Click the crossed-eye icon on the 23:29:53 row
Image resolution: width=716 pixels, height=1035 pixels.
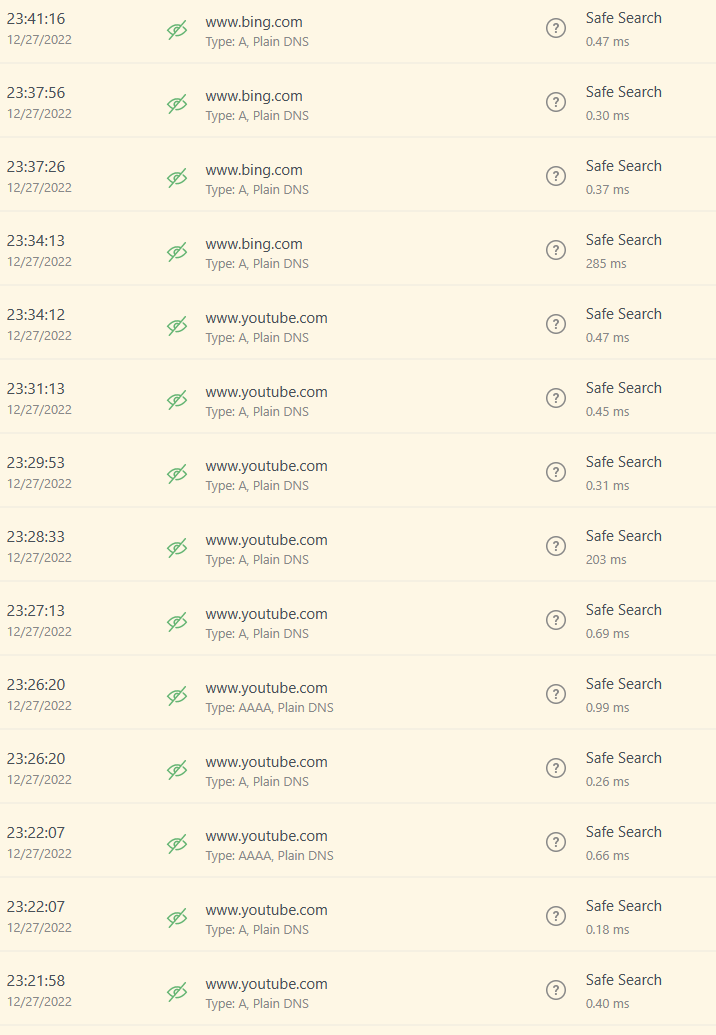point(177,473)
